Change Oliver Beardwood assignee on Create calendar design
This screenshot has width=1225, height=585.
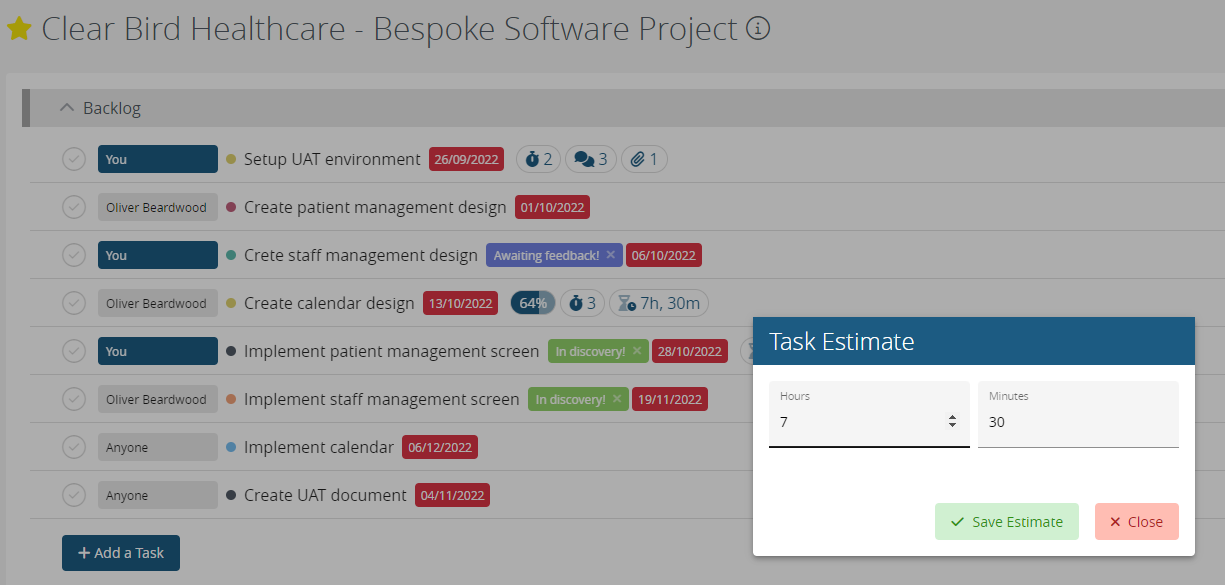pos(157,303)
